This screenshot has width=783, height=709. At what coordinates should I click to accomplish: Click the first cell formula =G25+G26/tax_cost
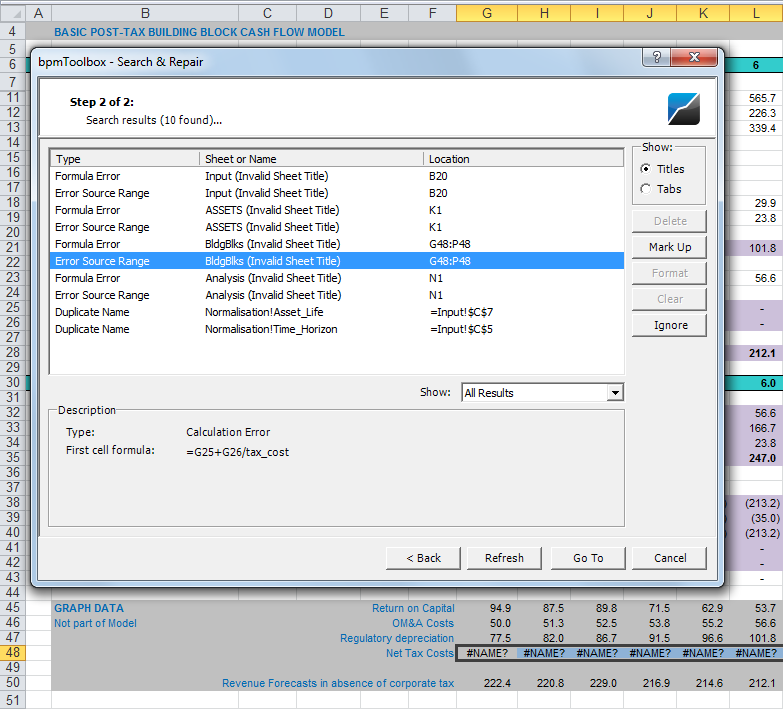[x=238, y=452]
